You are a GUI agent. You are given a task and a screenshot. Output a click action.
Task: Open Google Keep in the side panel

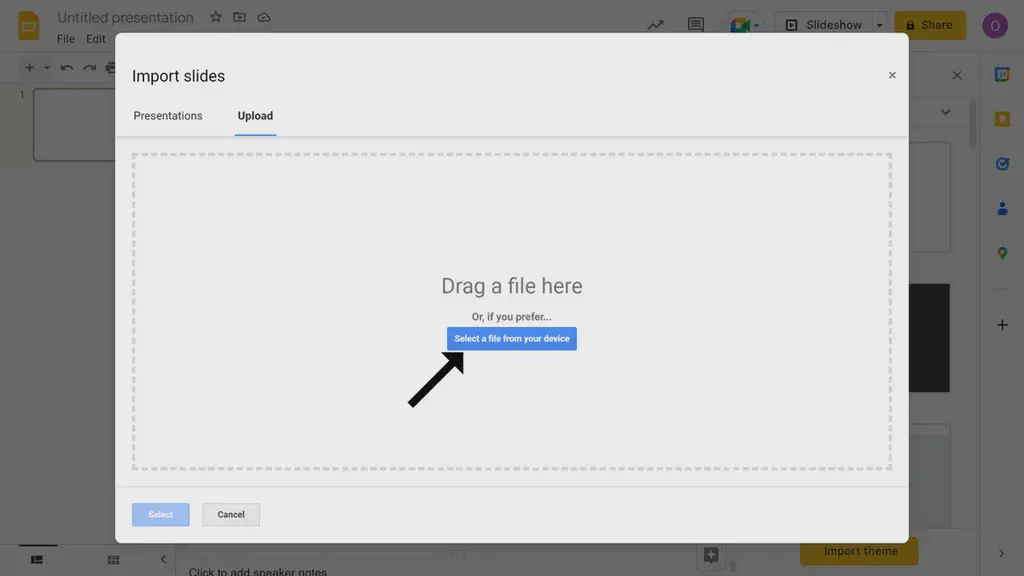(1002, 118)
